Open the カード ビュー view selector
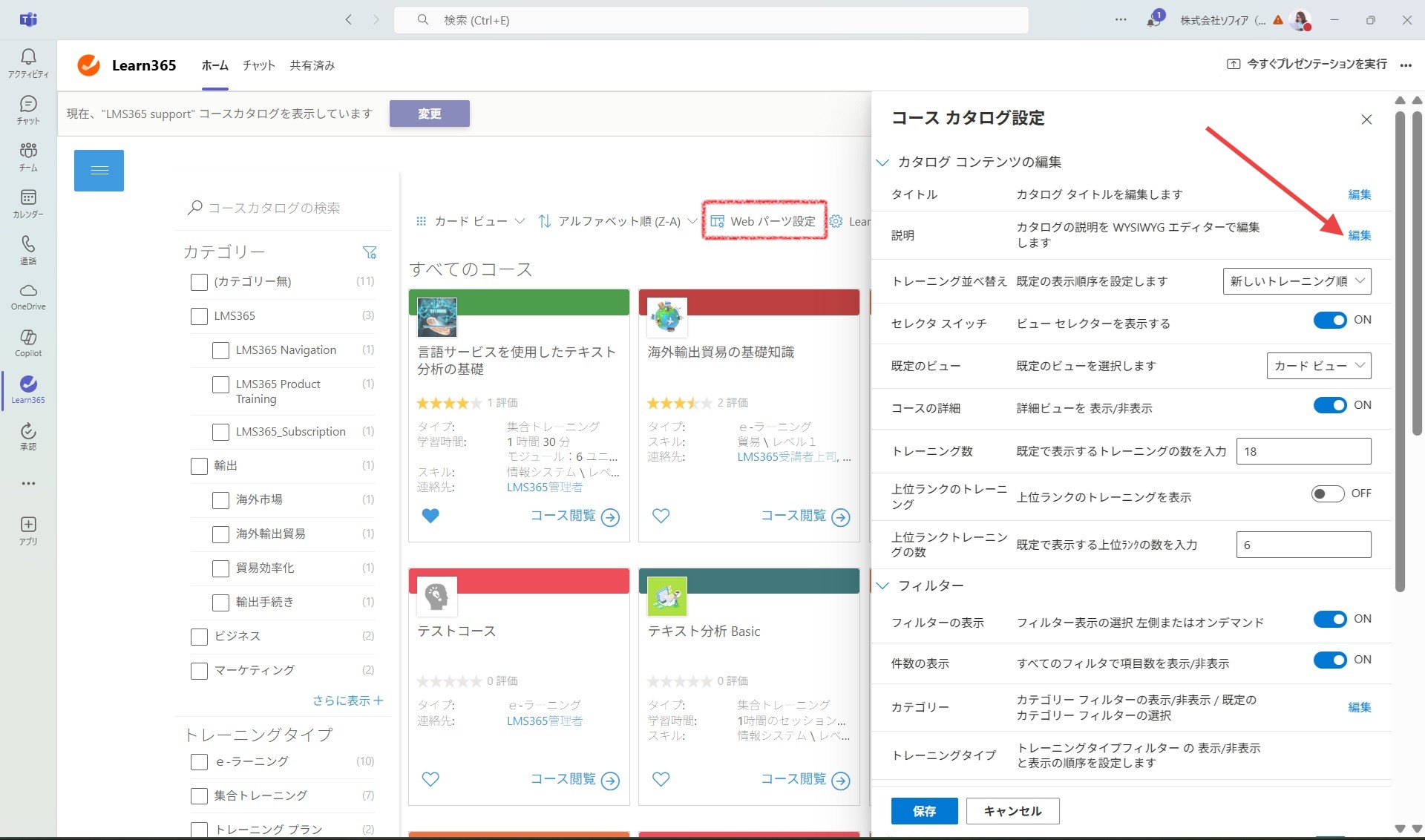This screenshot has height=840, width=1425. tap(471, 221)
